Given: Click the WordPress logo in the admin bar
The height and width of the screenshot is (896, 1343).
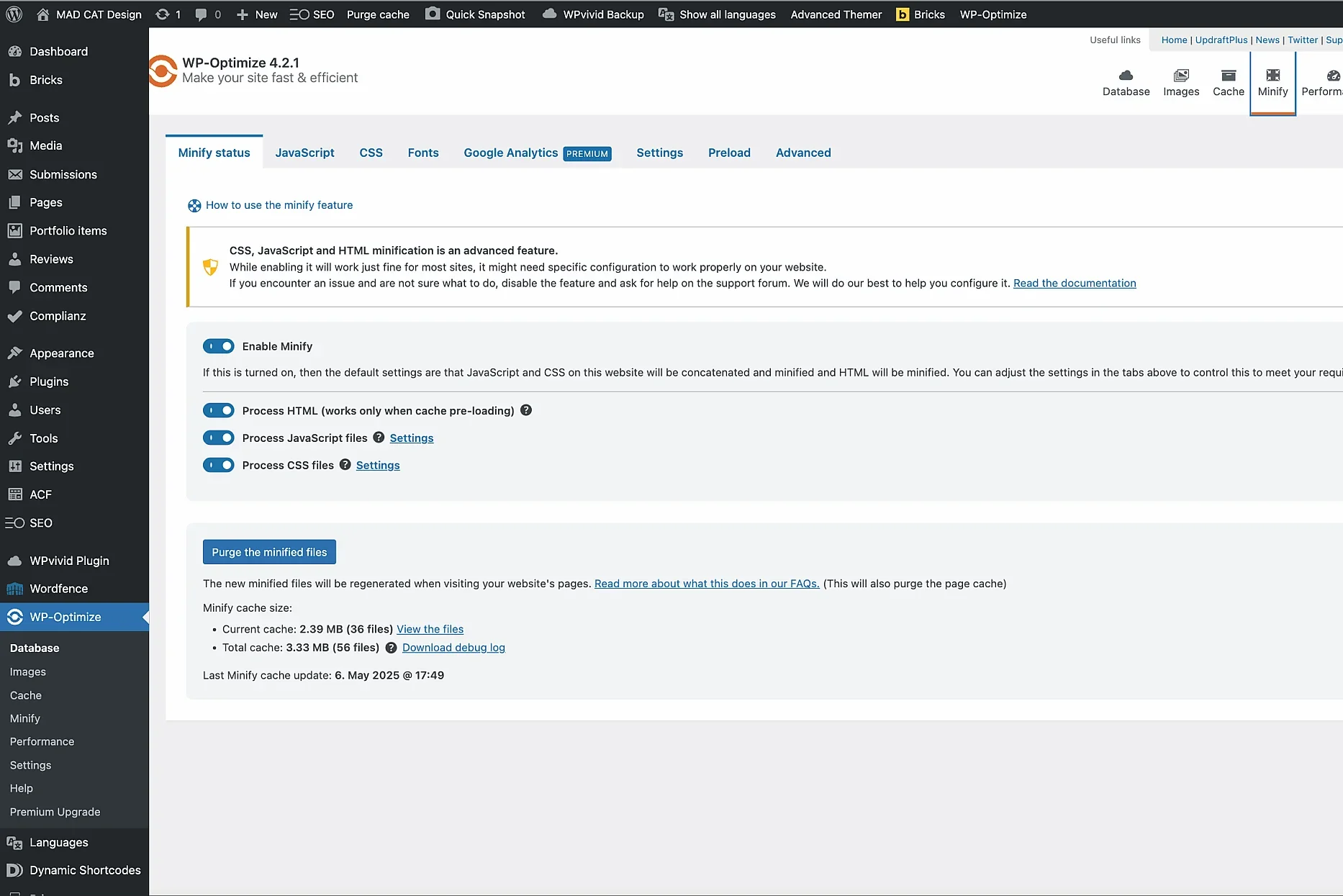Looking at the screenshot, I should [14, 14].
